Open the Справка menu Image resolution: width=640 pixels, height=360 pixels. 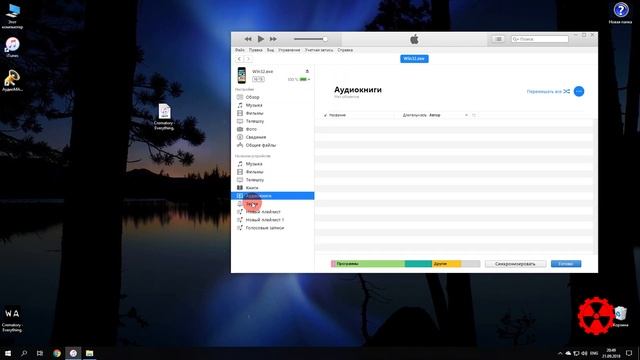[x=345, y=50]
